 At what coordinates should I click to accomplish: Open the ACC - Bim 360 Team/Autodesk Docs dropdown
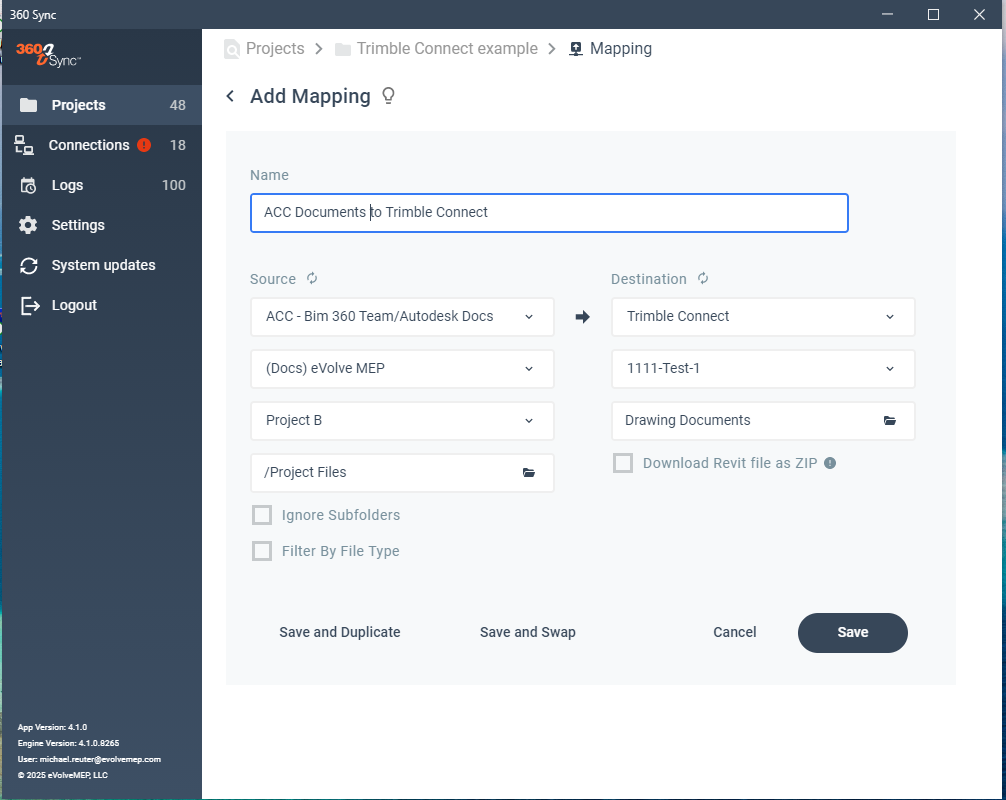point(402,317)
